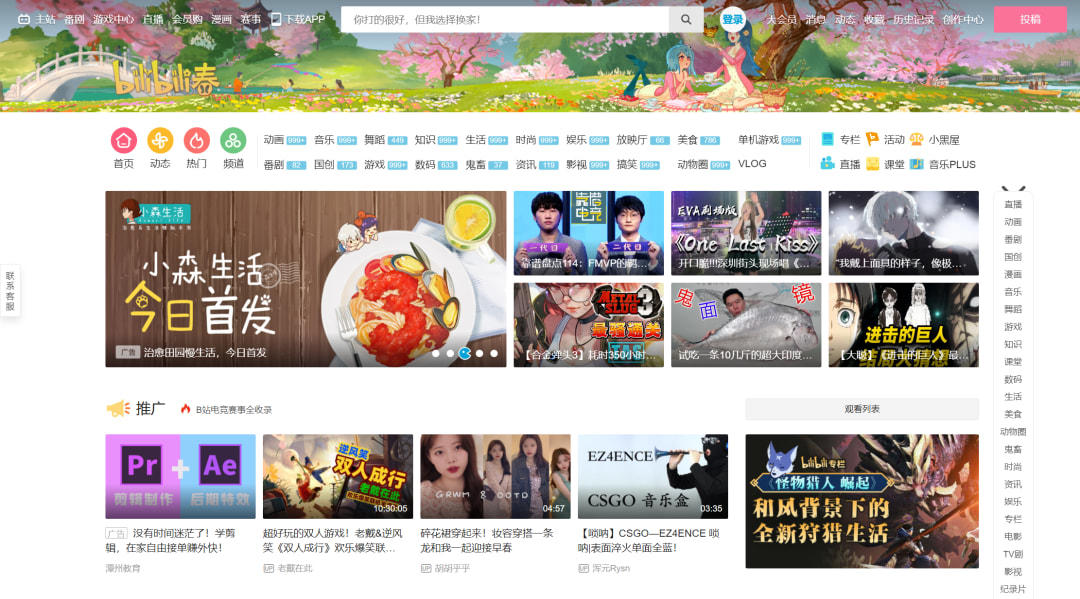
Task: Click the pink 投稿 button
Action: coord(1030,19)
